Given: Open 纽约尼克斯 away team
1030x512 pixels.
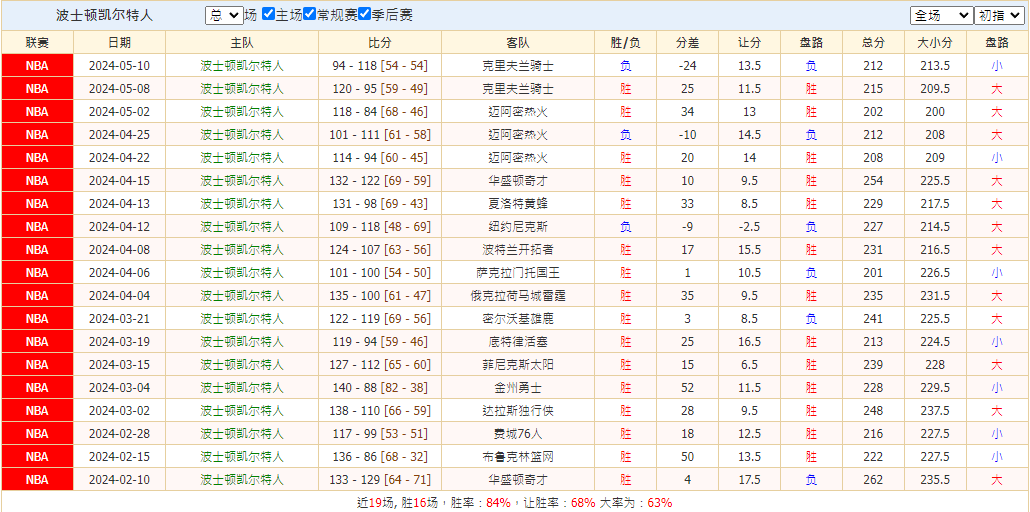Looking at the screenshot, I should [x=518, y=227].
